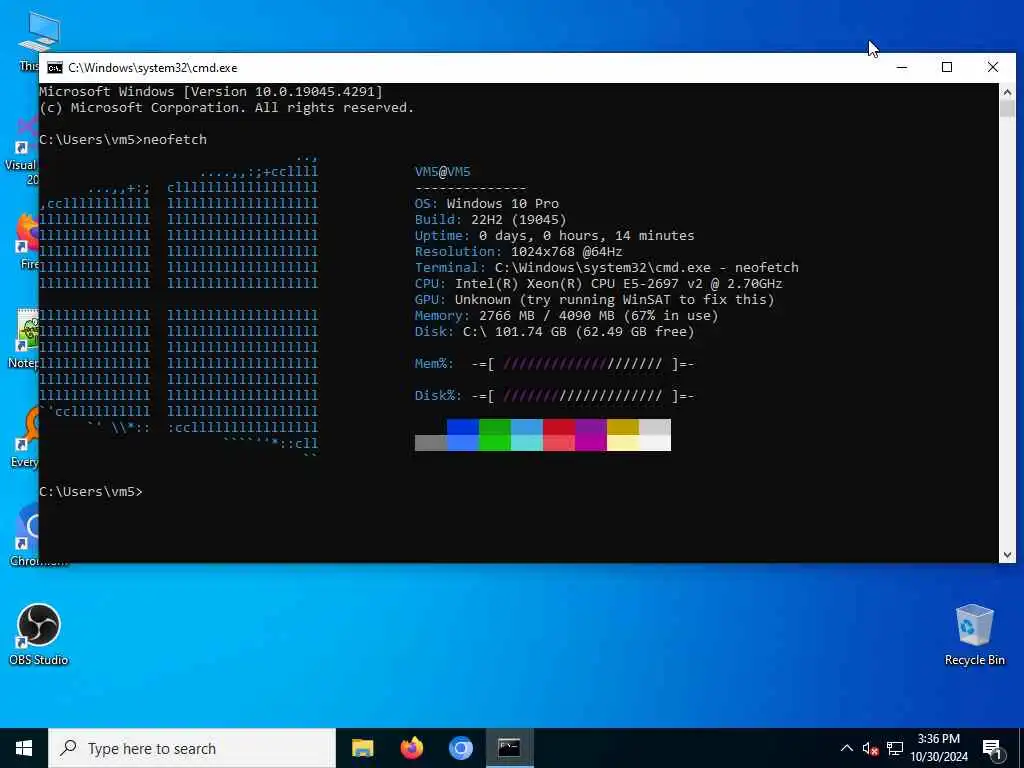Click the Disk% usage bar
Image resolution: width=1024 pixels, height=768 pixels.
pos(583,396)
